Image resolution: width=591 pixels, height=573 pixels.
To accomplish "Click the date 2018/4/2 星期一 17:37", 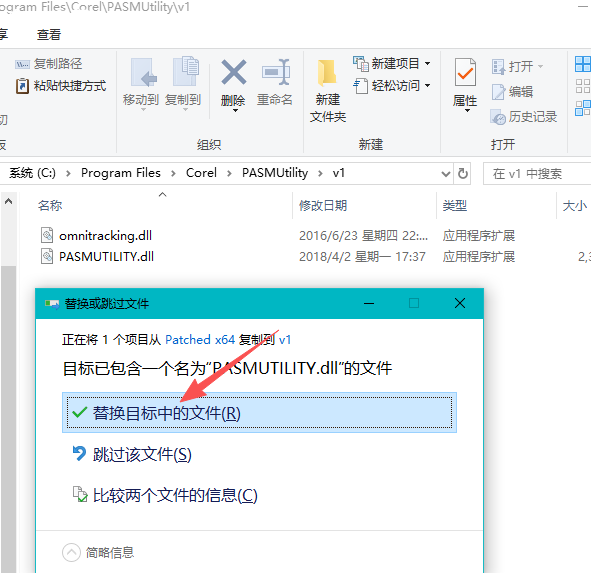I will point(362,257).
